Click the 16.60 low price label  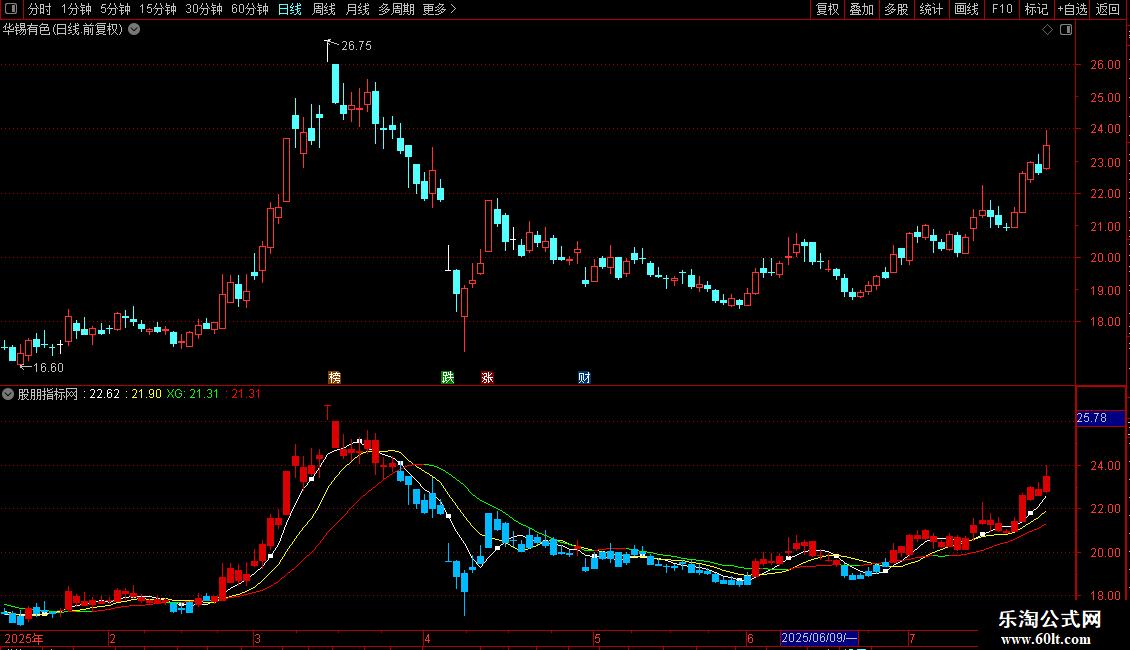tap(48, 368)
